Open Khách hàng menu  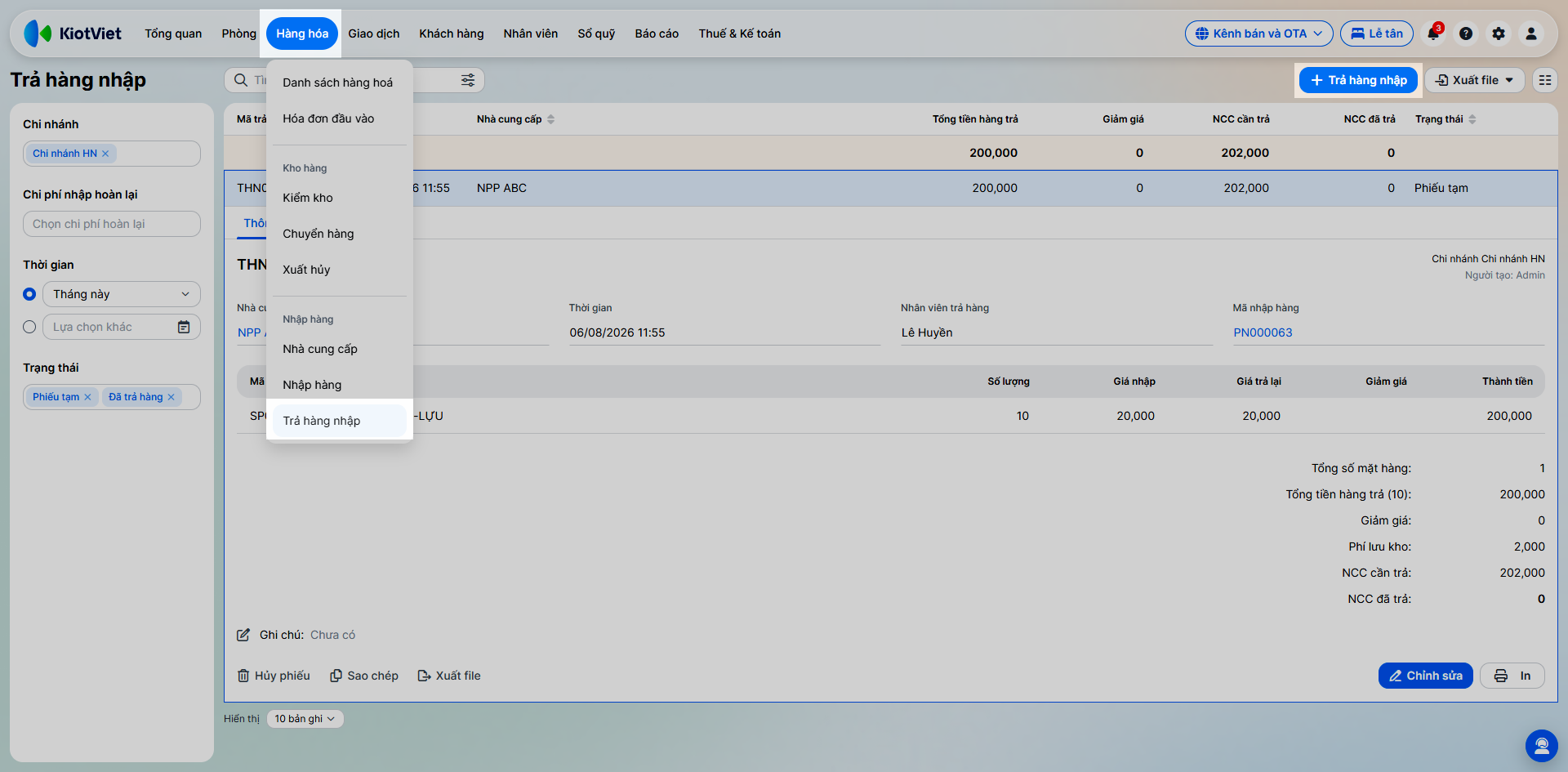click(x=452, y=33)
